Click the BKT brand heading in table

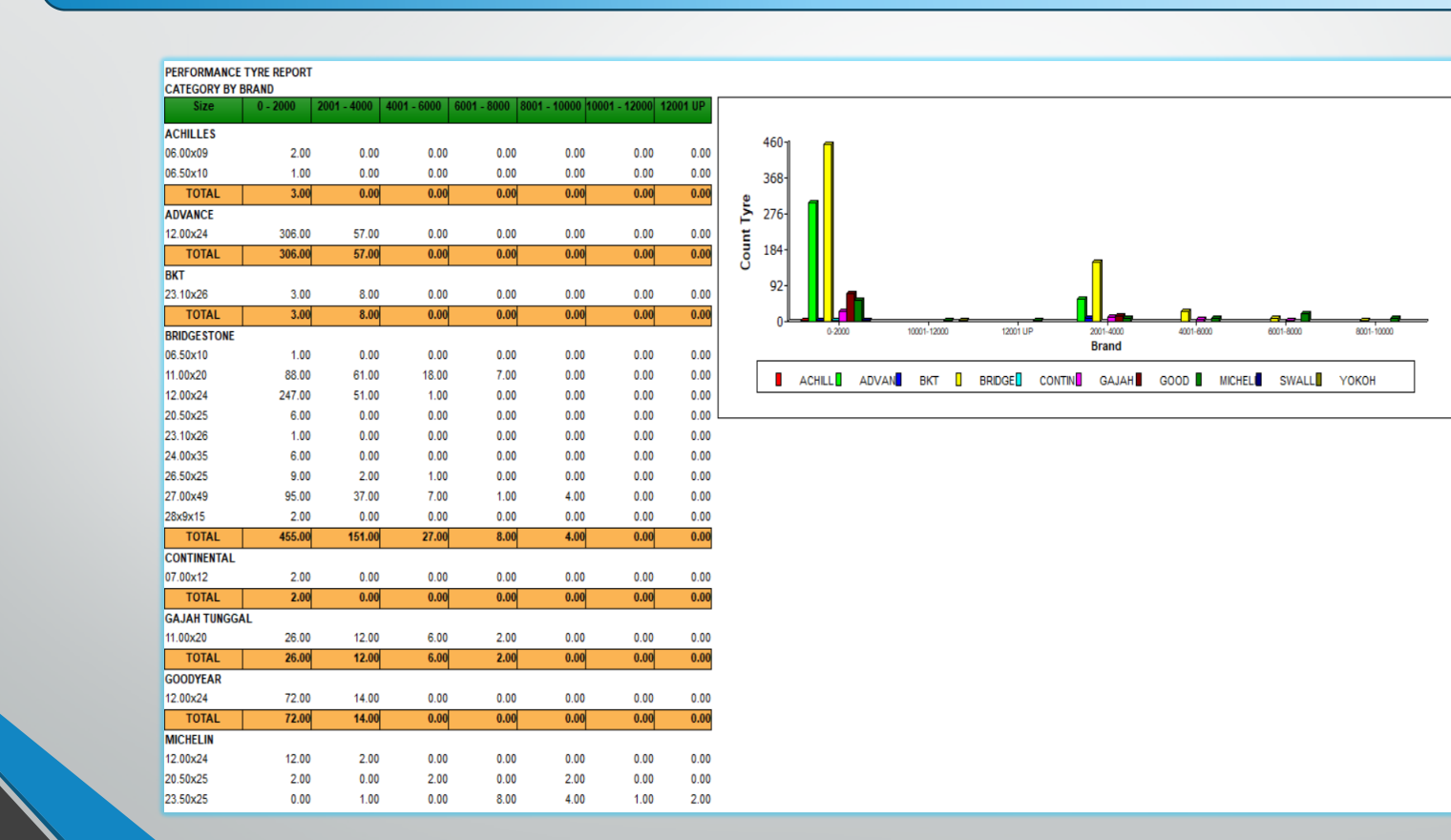(x=175, y=276)
